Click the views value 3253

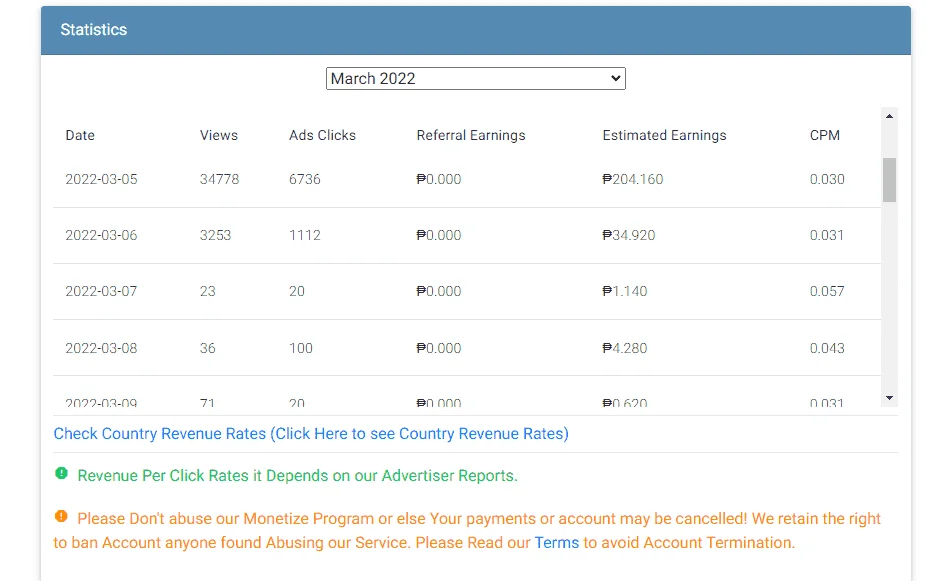[x=215, y=235]
